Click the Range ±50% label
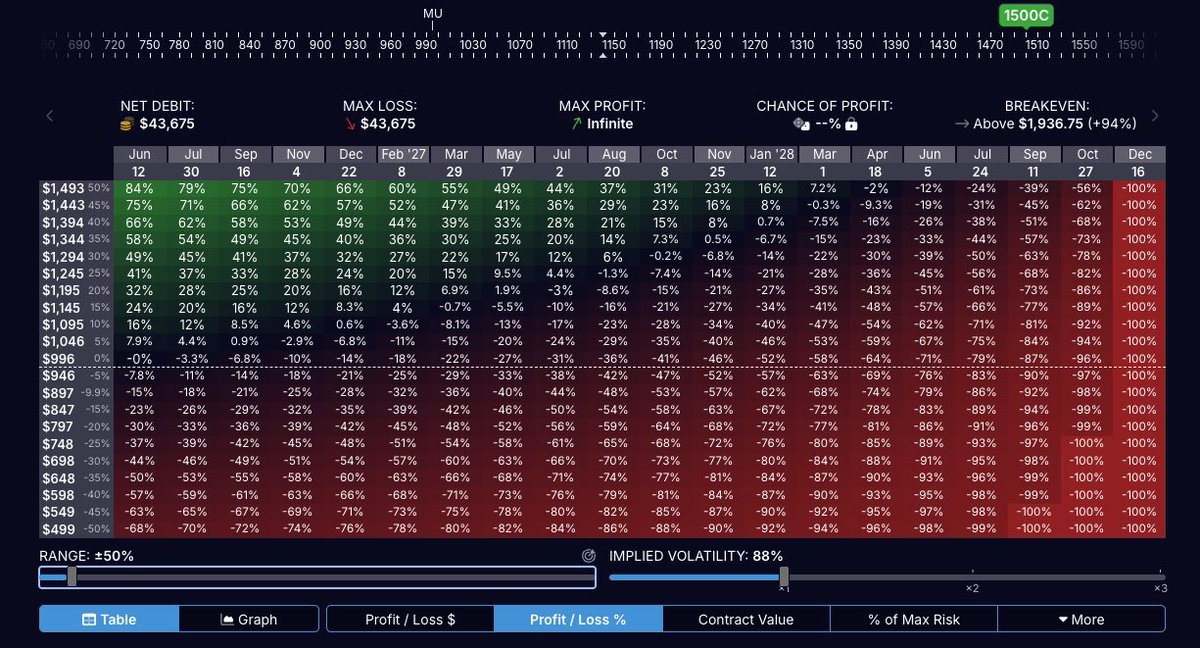This screenshot has height=648, width=1200. 87,556
